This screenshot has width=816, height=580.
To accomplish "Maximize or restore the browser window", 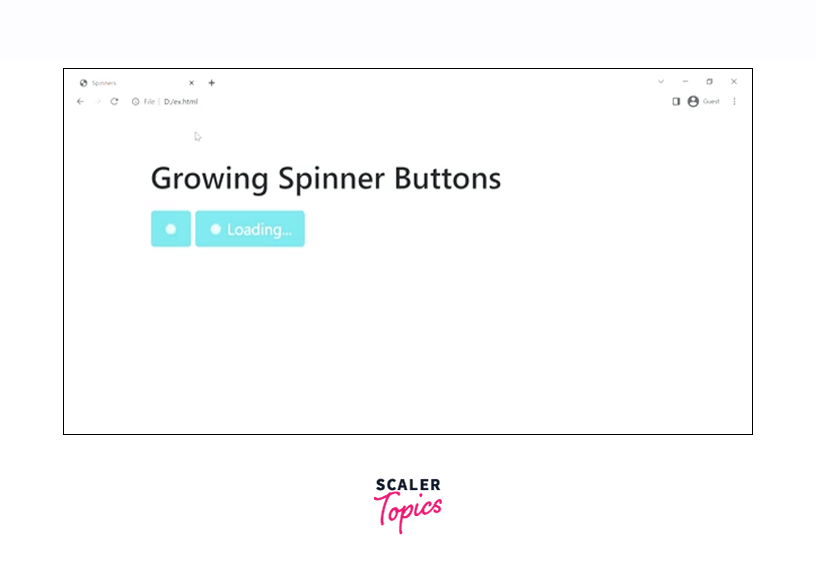I will tap(709, 81).
